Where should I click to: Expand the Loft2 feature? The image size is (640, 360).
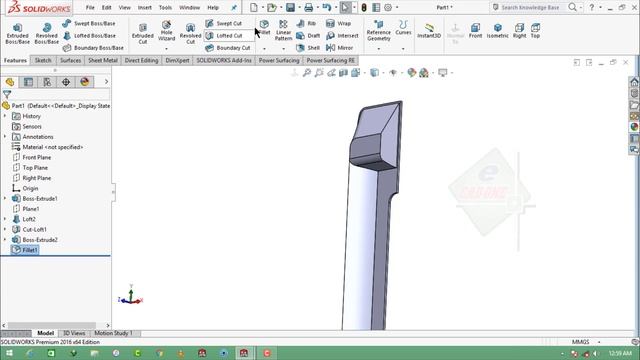pyautogui.click(x=5, y=219)
